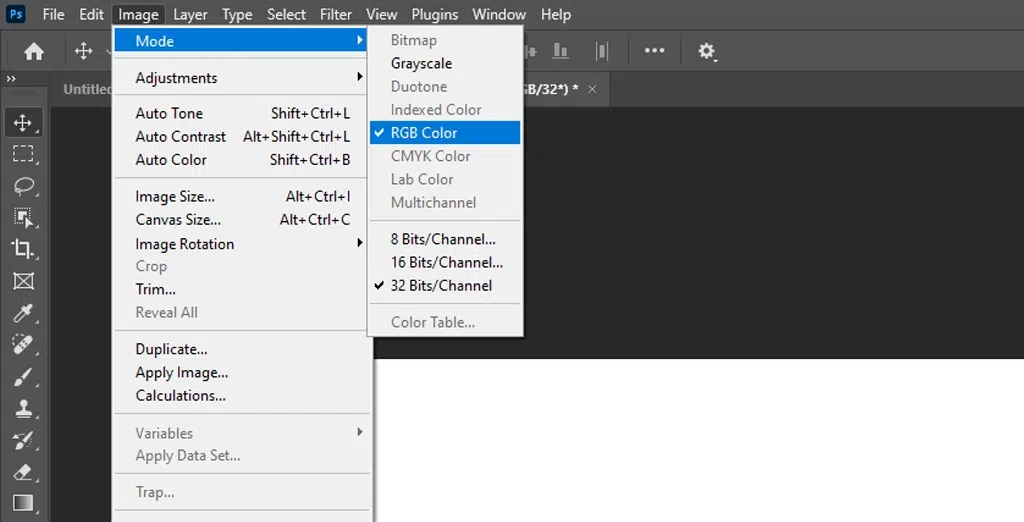Select the Rectangular Marquee tool
Screen dimensions: 1024x522
(24, 154)
